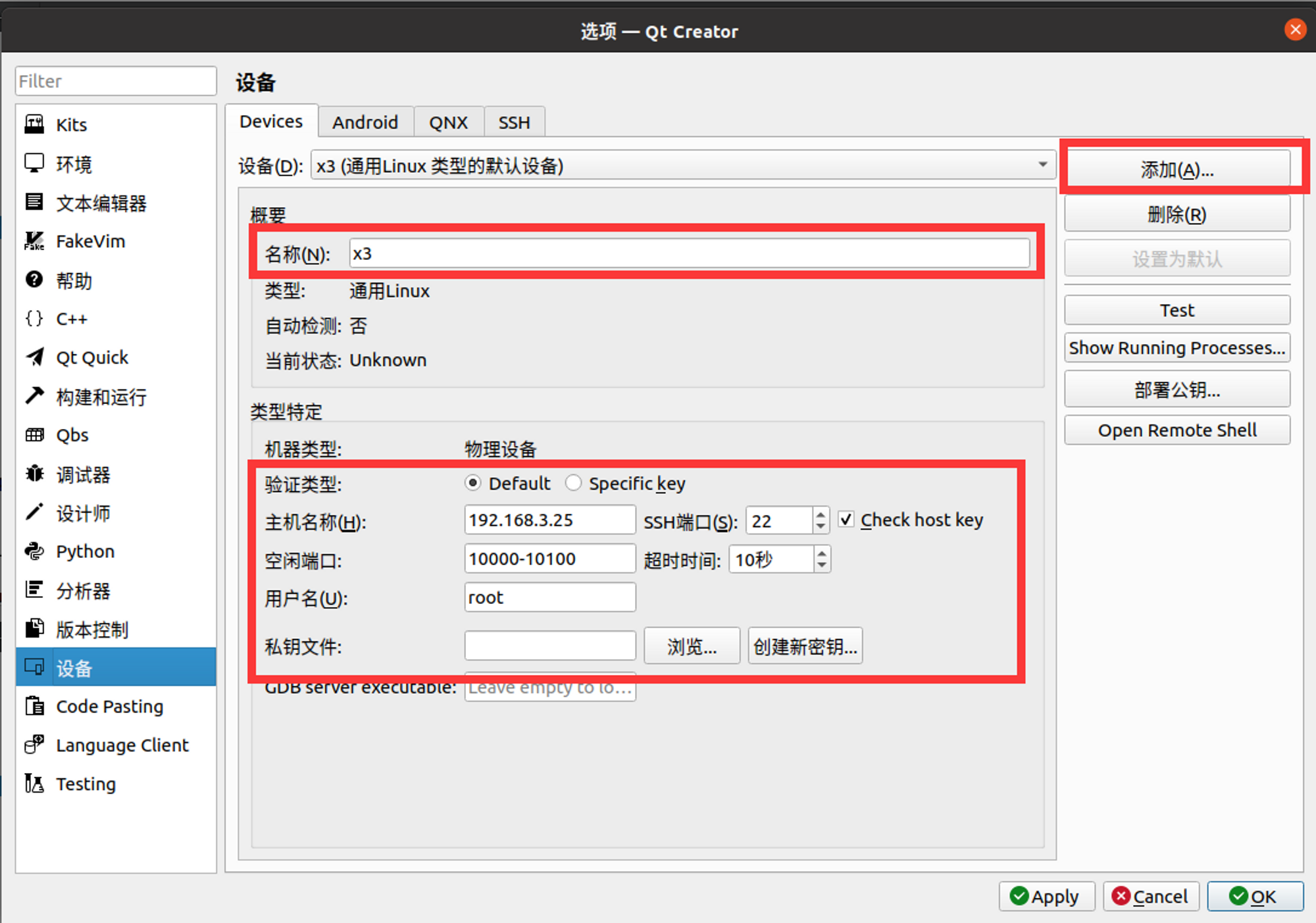Expand the 设备(D) device dropdown

pyautogui.click(x=1042, y=164)
